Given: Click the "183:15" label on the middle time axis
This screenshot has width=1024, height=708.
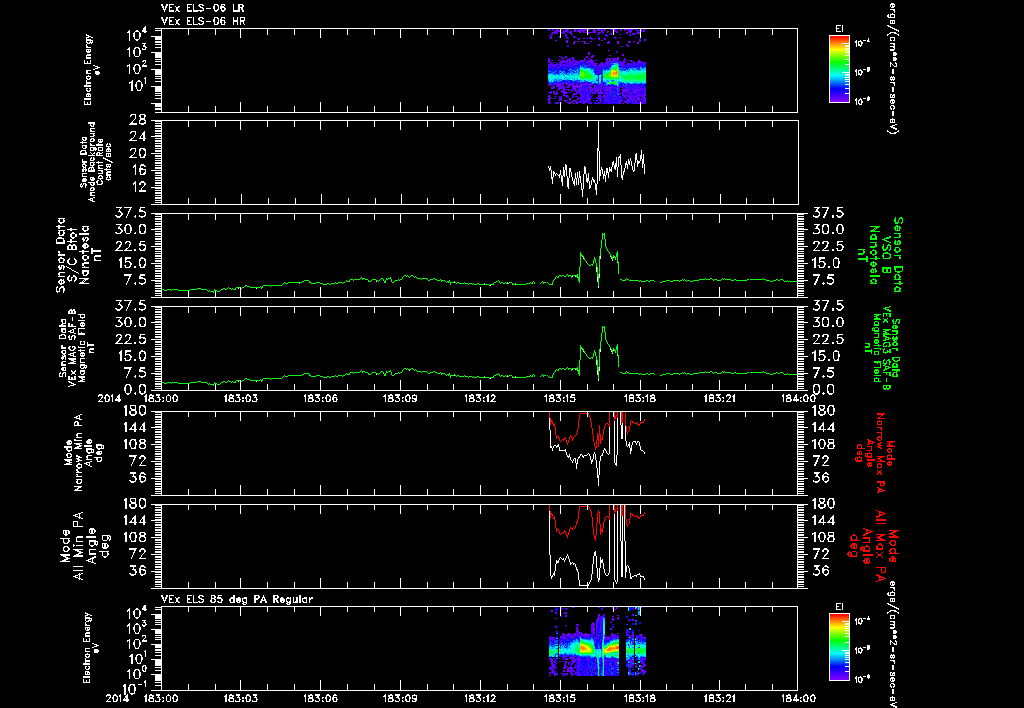Looking at the screenshot, I should (x=560, y=398).
